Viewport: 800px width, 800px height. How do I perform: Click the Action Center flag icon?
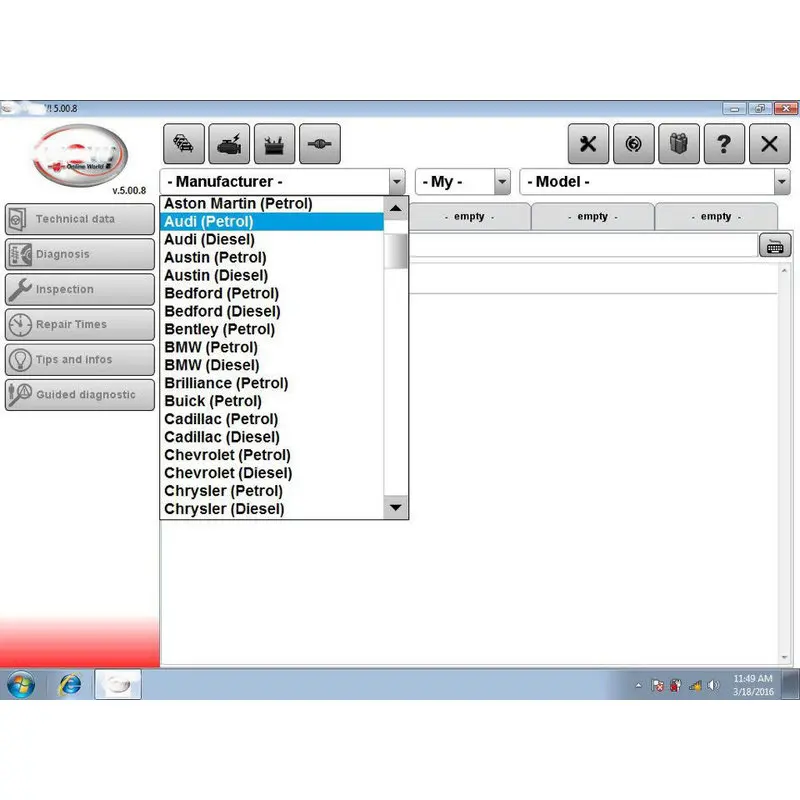point(658,685)
